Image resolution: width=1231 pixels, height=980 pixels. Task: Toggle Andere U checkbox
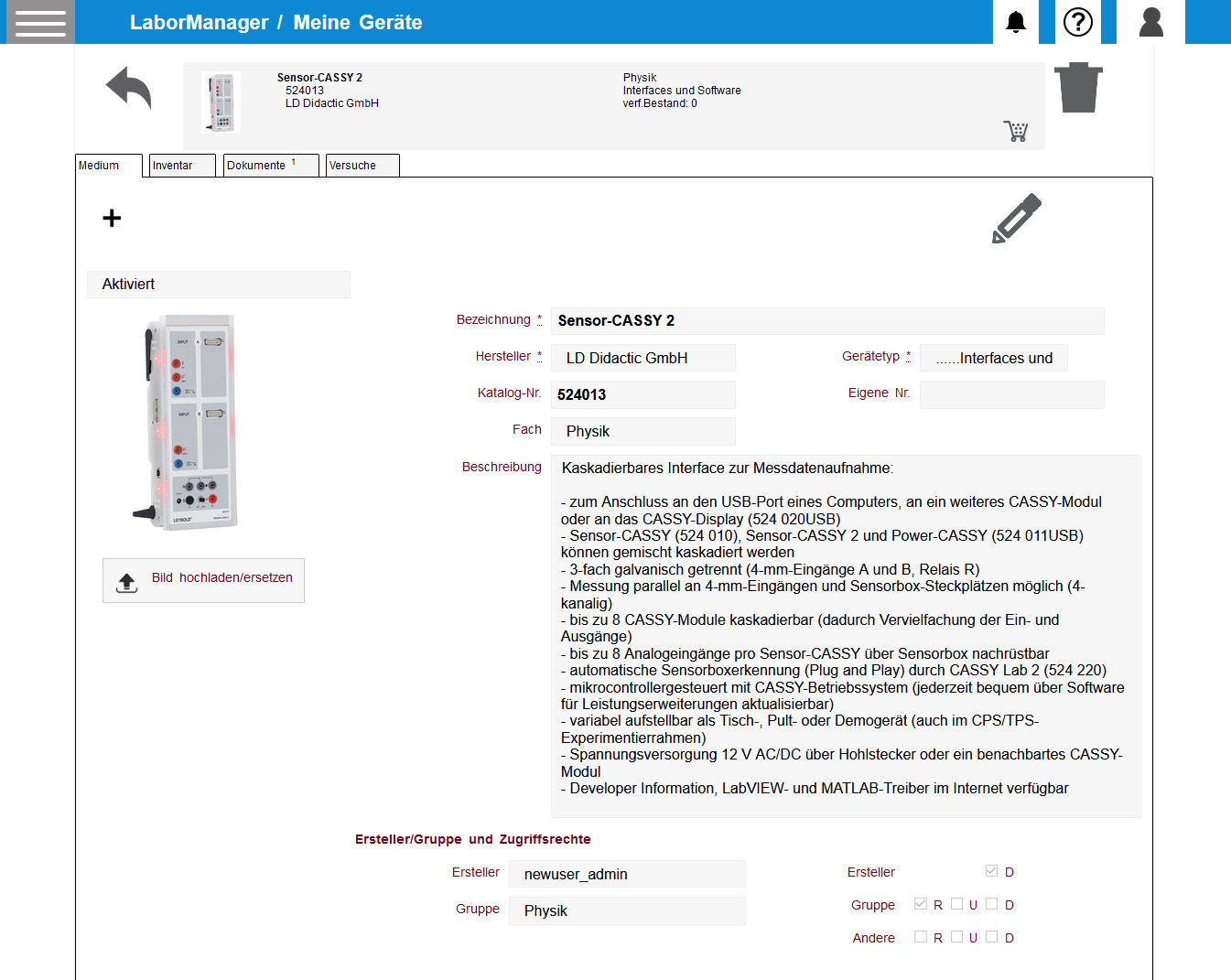[956, 937]
